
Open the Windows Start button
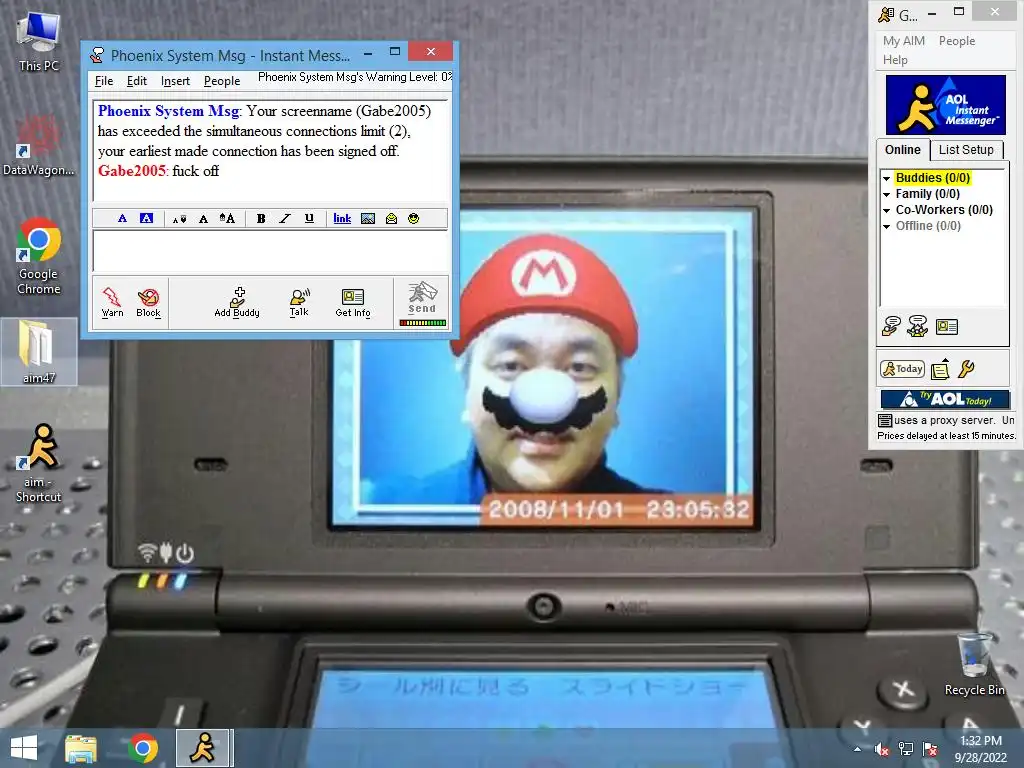24,748
